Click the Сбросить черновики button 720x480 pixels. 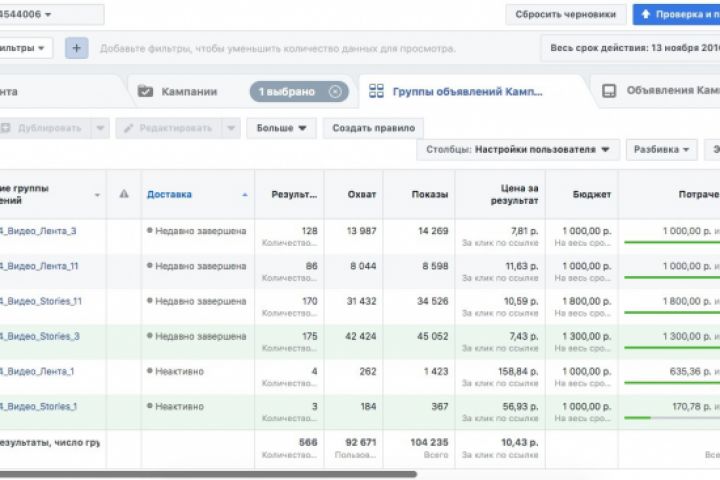coord(566,15)
